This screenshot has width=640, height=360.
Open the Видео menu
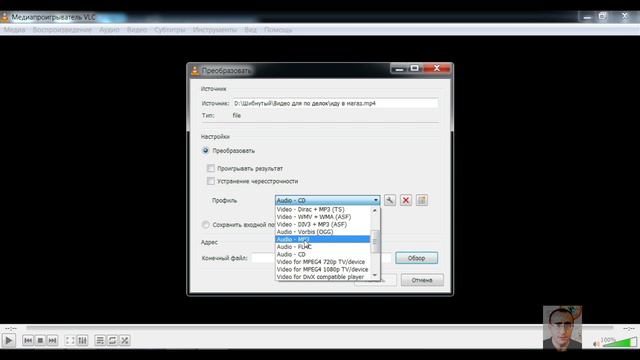[x=137, y=30]
